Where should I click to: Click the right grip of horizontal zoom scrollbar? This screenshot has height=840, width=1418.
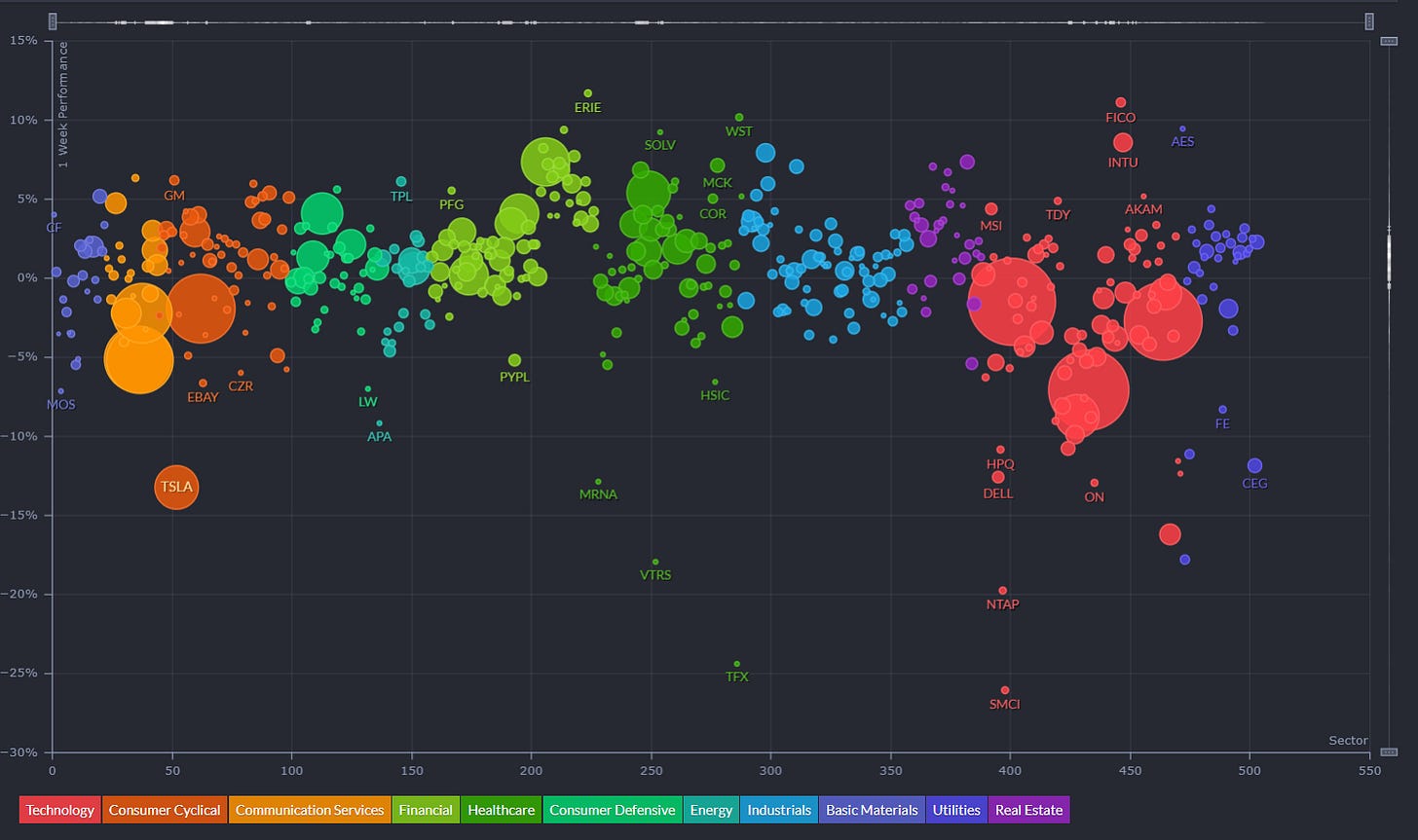tap(1369, 21)
